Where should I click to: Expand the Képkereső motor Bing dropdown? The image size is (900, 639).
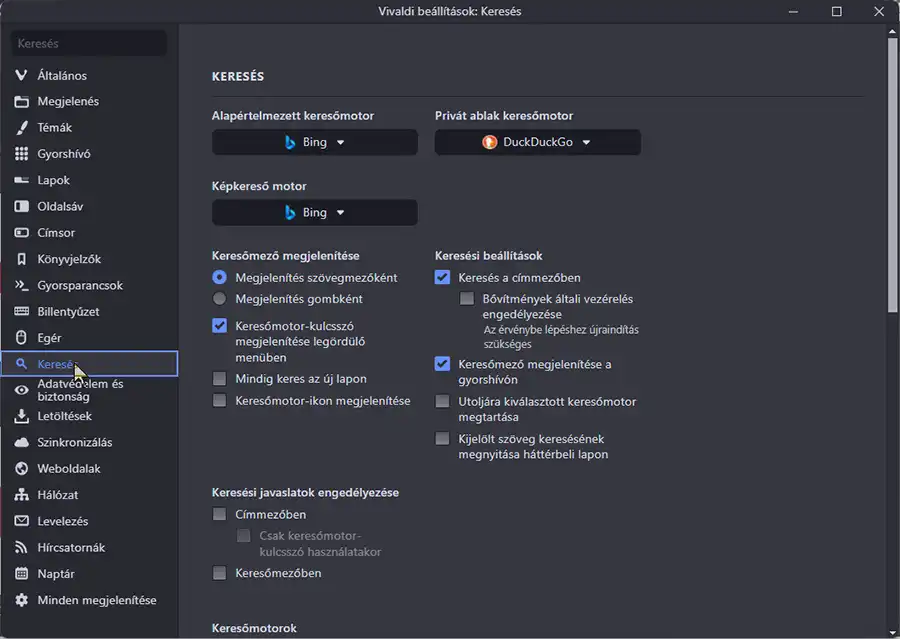(x=315, y=213)
